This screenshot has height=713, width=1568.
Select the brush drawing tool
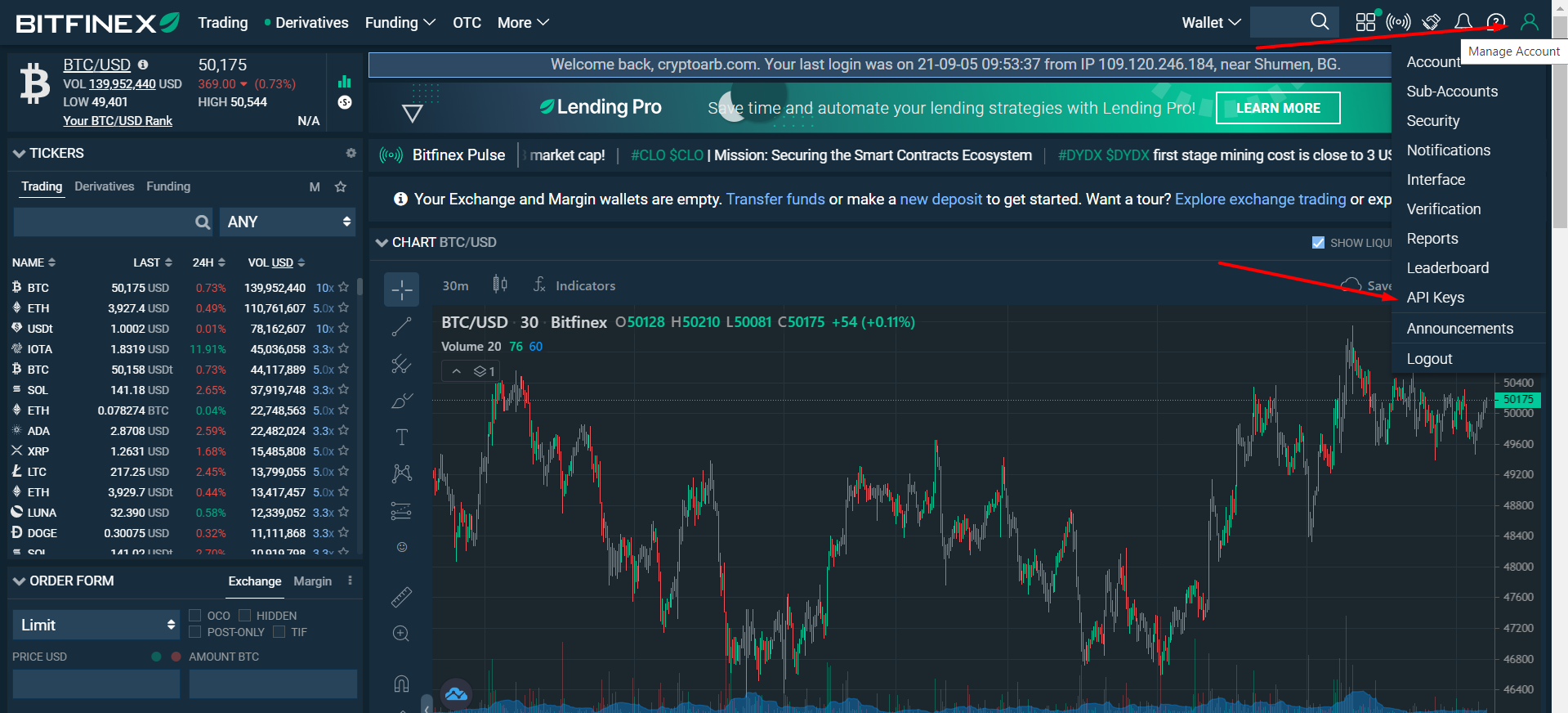[401, 401]
